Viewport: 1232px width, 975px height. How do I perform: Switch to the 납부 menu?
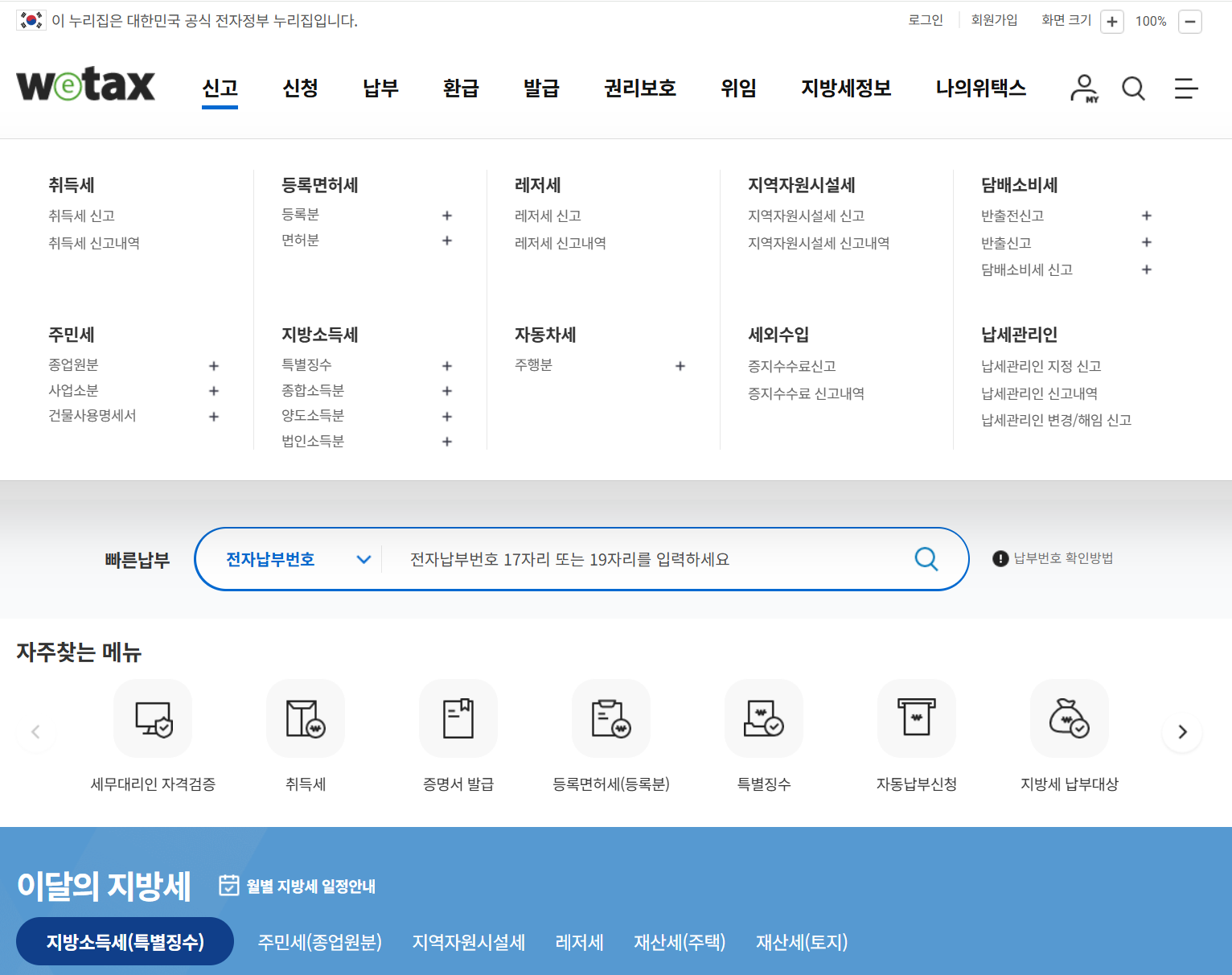(x=380, y=88)
